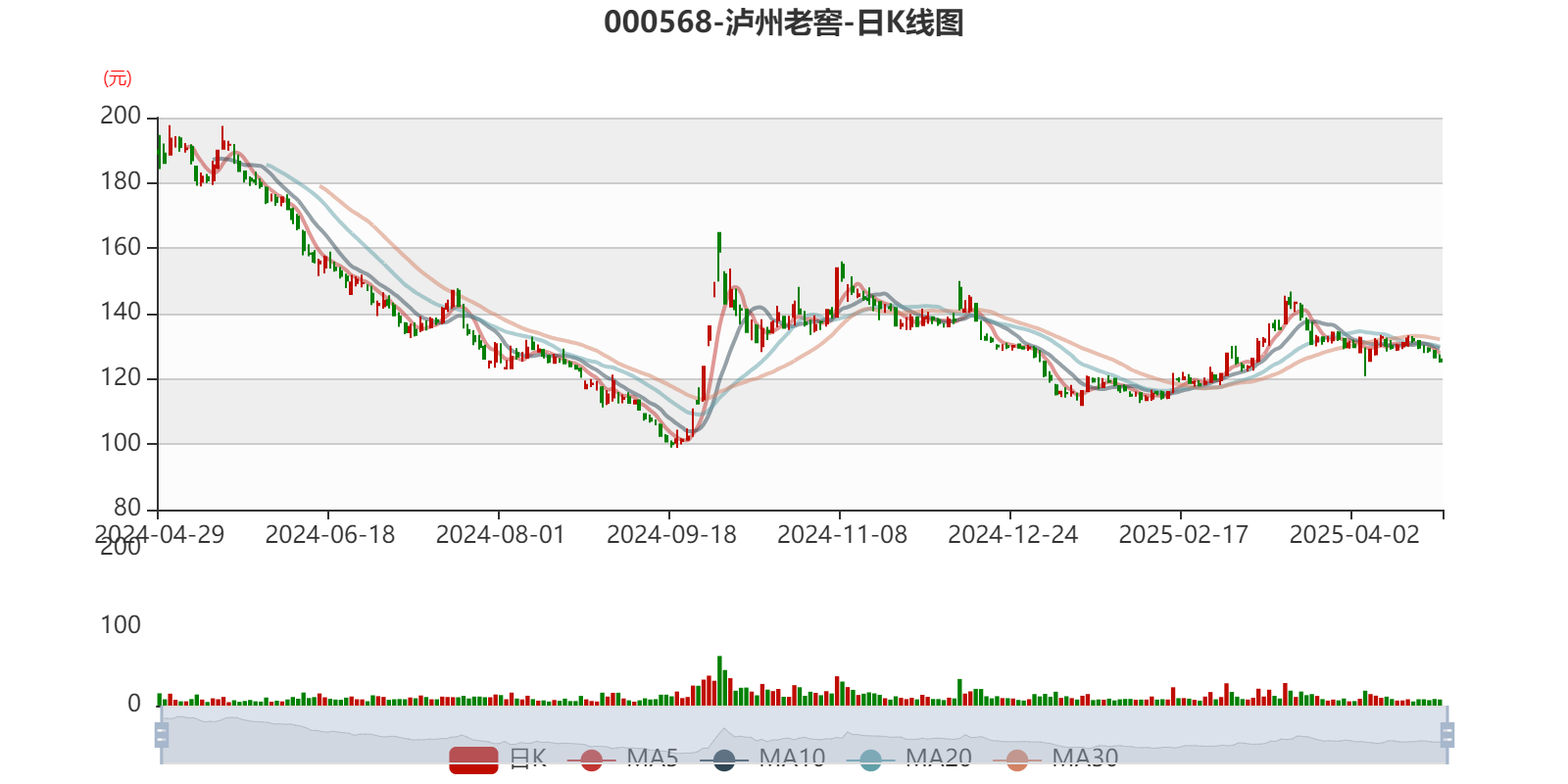Viewport: 1568px width, 784px height.
Task: Click the 2024-11-08 date label
Action: tap(842, 535)
